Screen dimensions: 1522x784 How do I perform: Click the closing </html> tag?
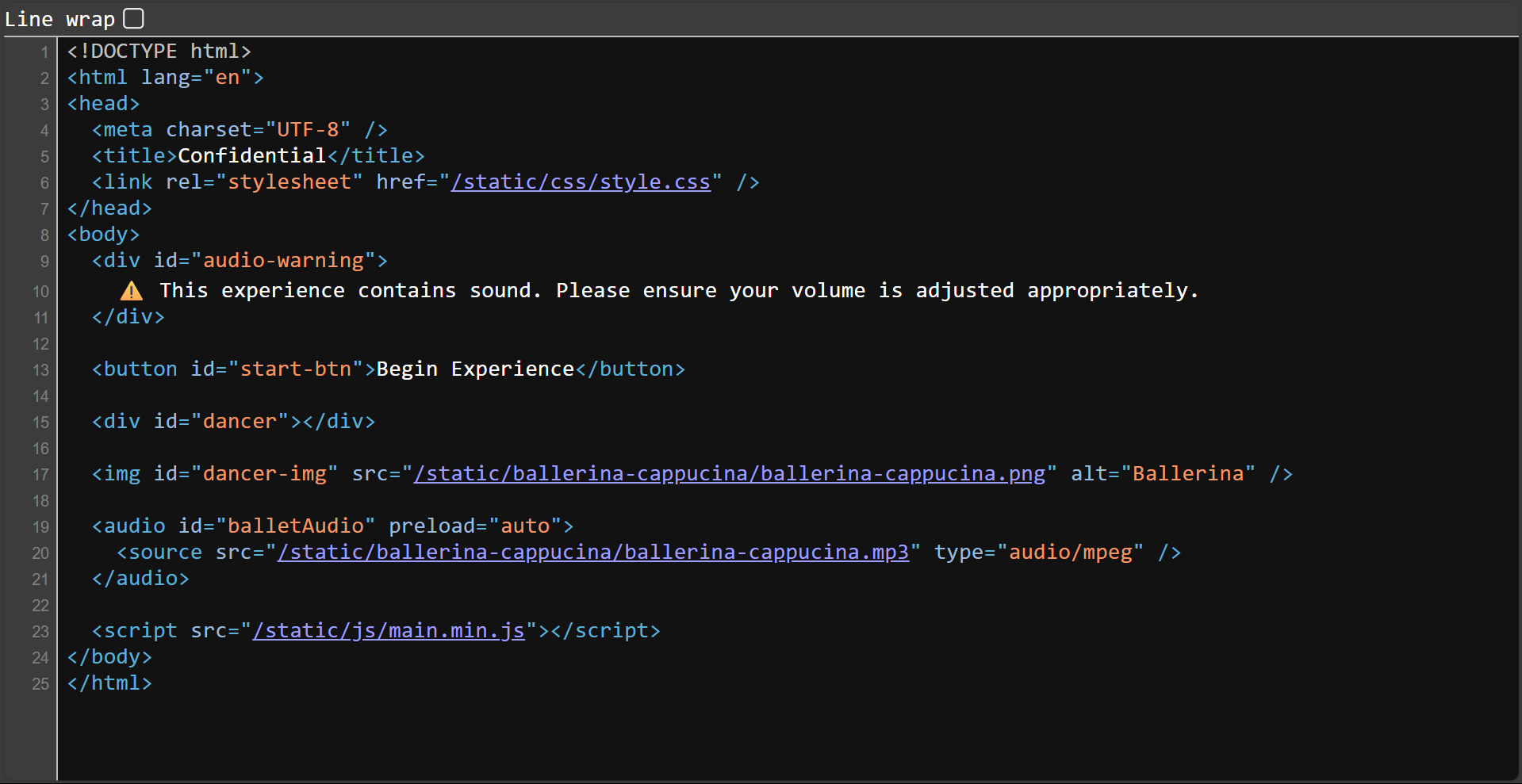(109, 683)
